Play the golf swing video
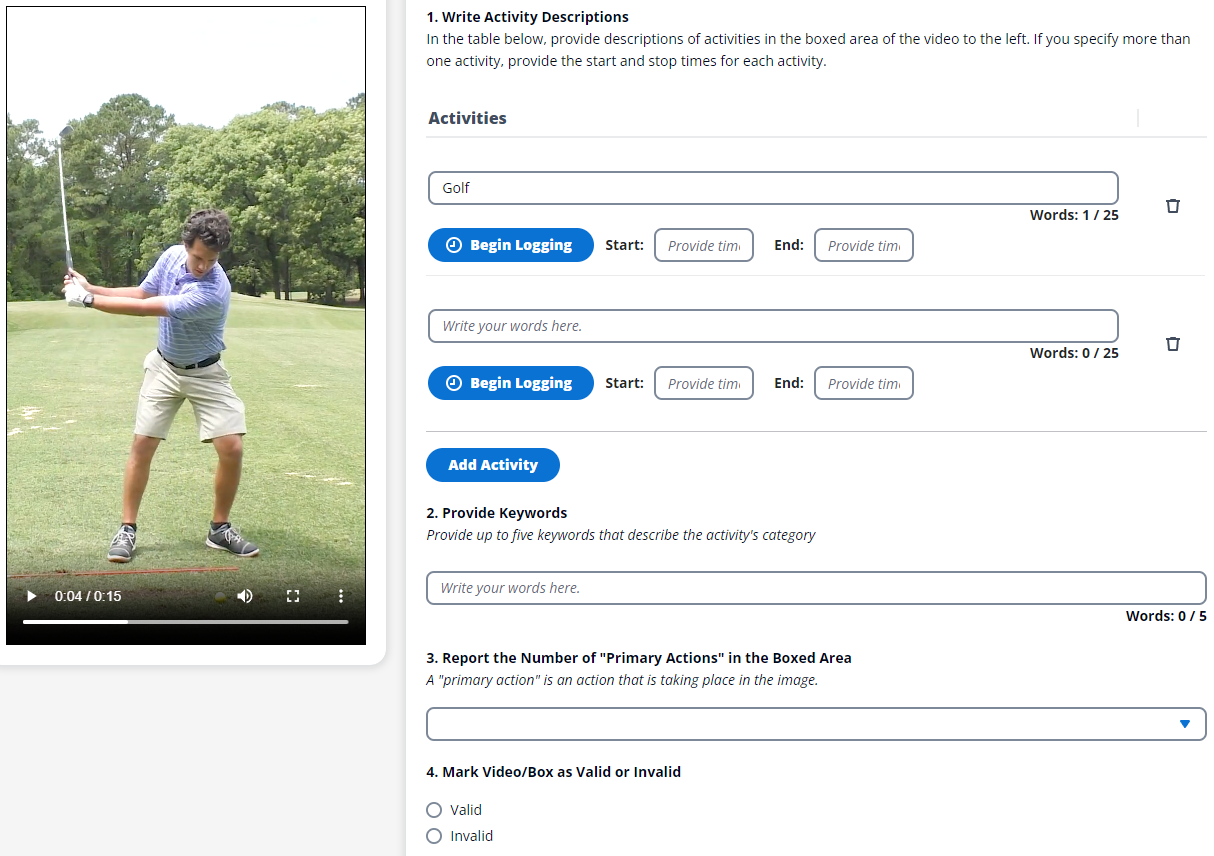The height and width of the screenshot is (856, 1214). pos(32,596)
